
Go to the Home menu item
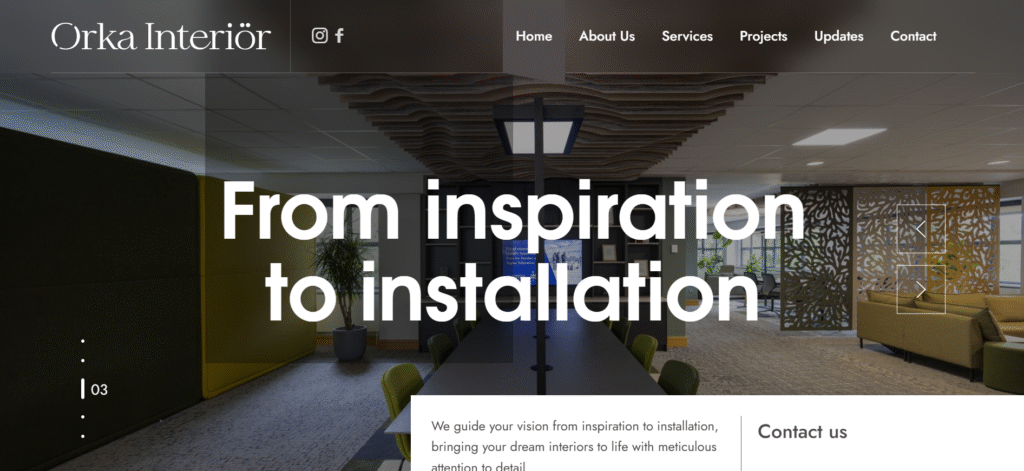coord(534,37)
